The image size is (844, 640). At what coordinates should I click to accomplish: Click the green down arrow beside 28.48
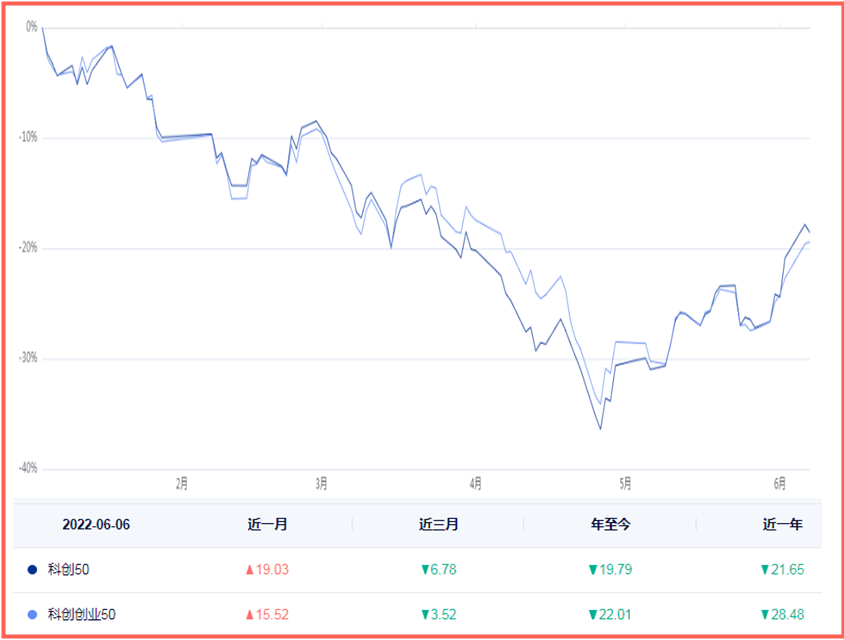[x=765, y=614]
